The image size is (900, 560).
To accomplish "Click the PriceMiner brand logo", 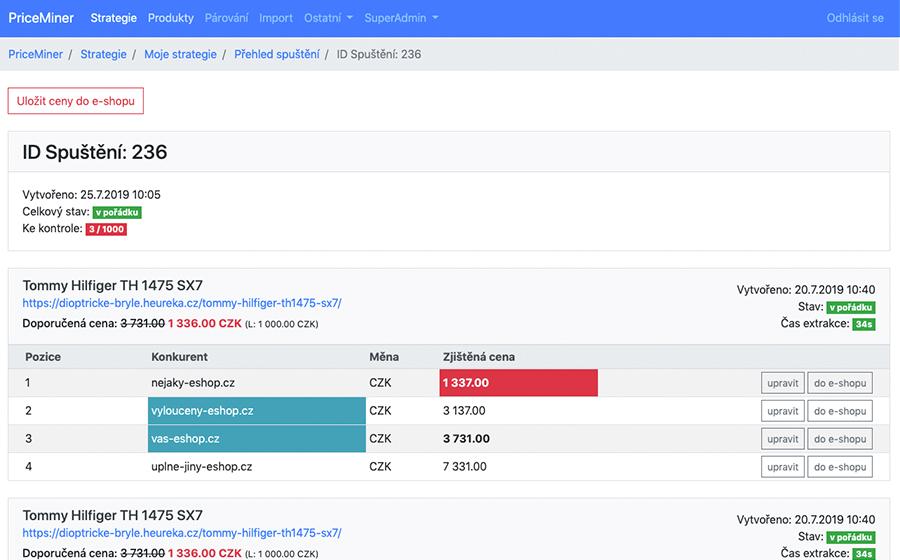I will click(41, 18).
